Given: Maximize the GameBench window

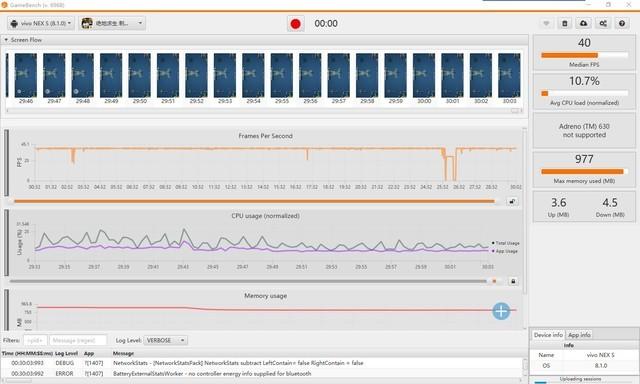Looking at the screenshot, I should pos(608,5).
